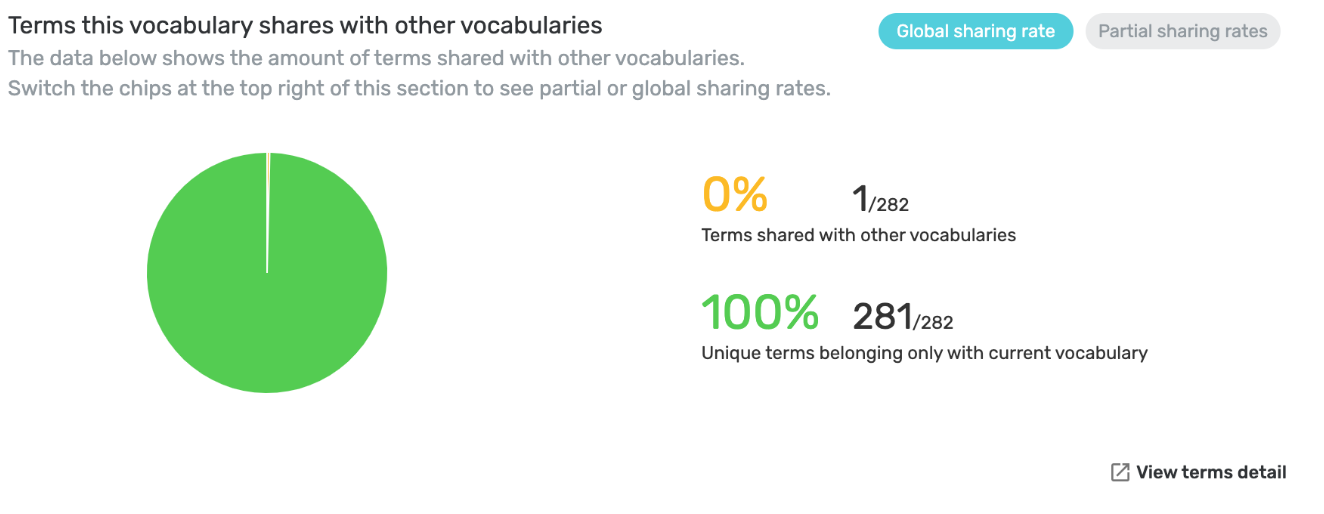
Task: Click the 'Terms shared with other vocabularies' label
Action: click(x=859, y=235)
